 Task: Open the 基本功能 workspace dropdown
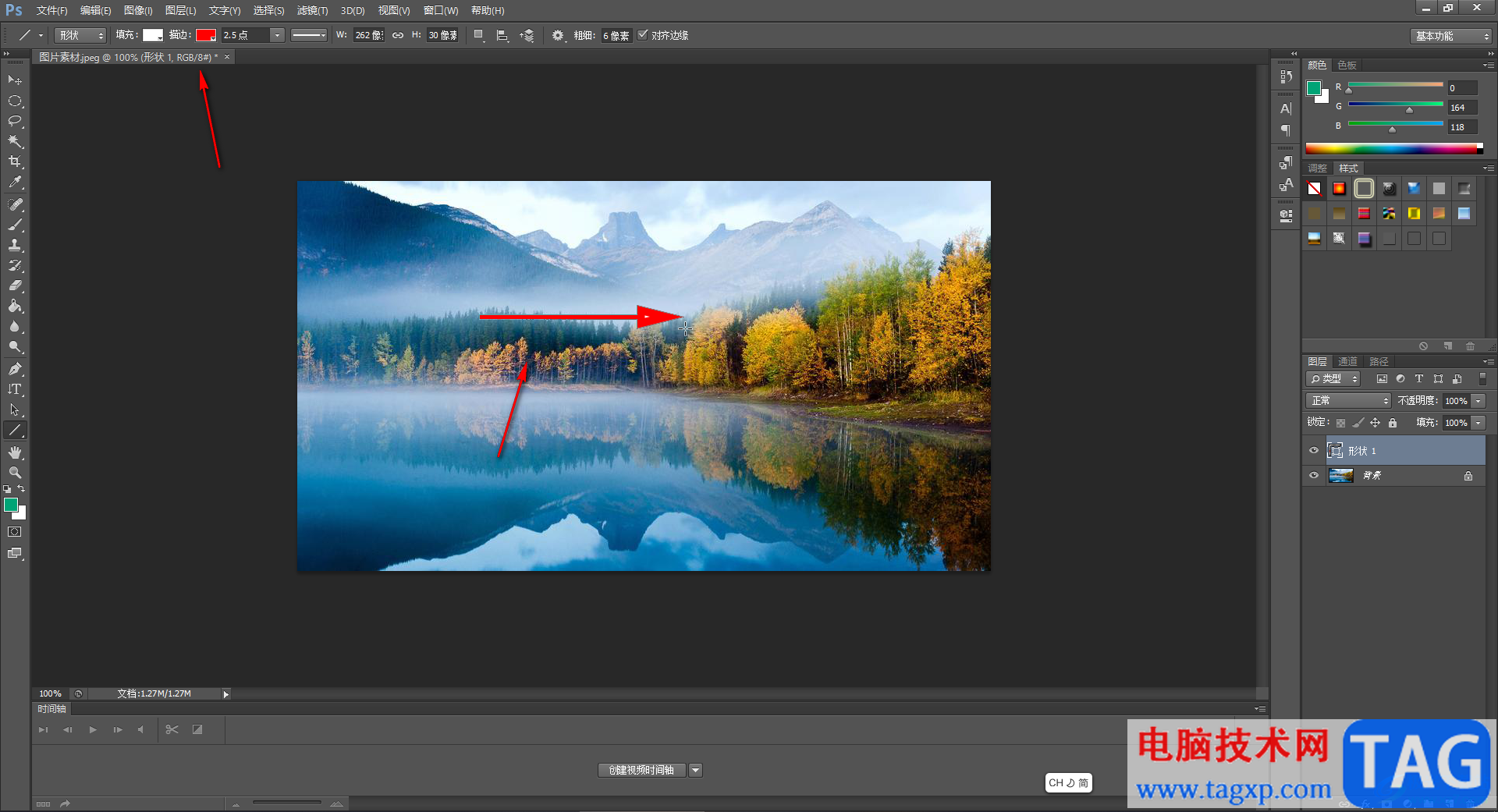(1451, 36)
